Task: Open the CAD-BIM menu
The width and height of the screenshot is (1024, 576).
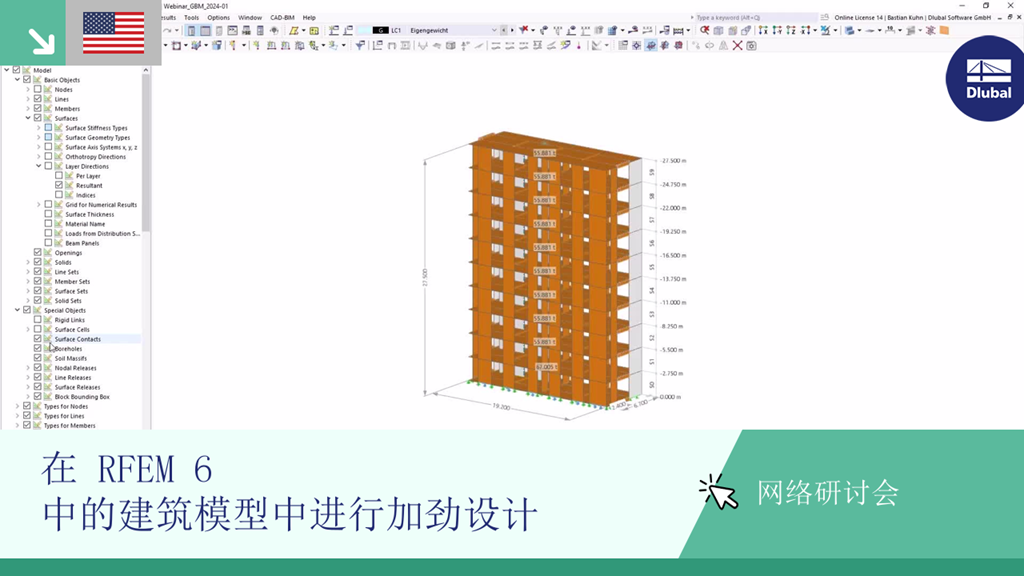Action: tap(281, 17)
